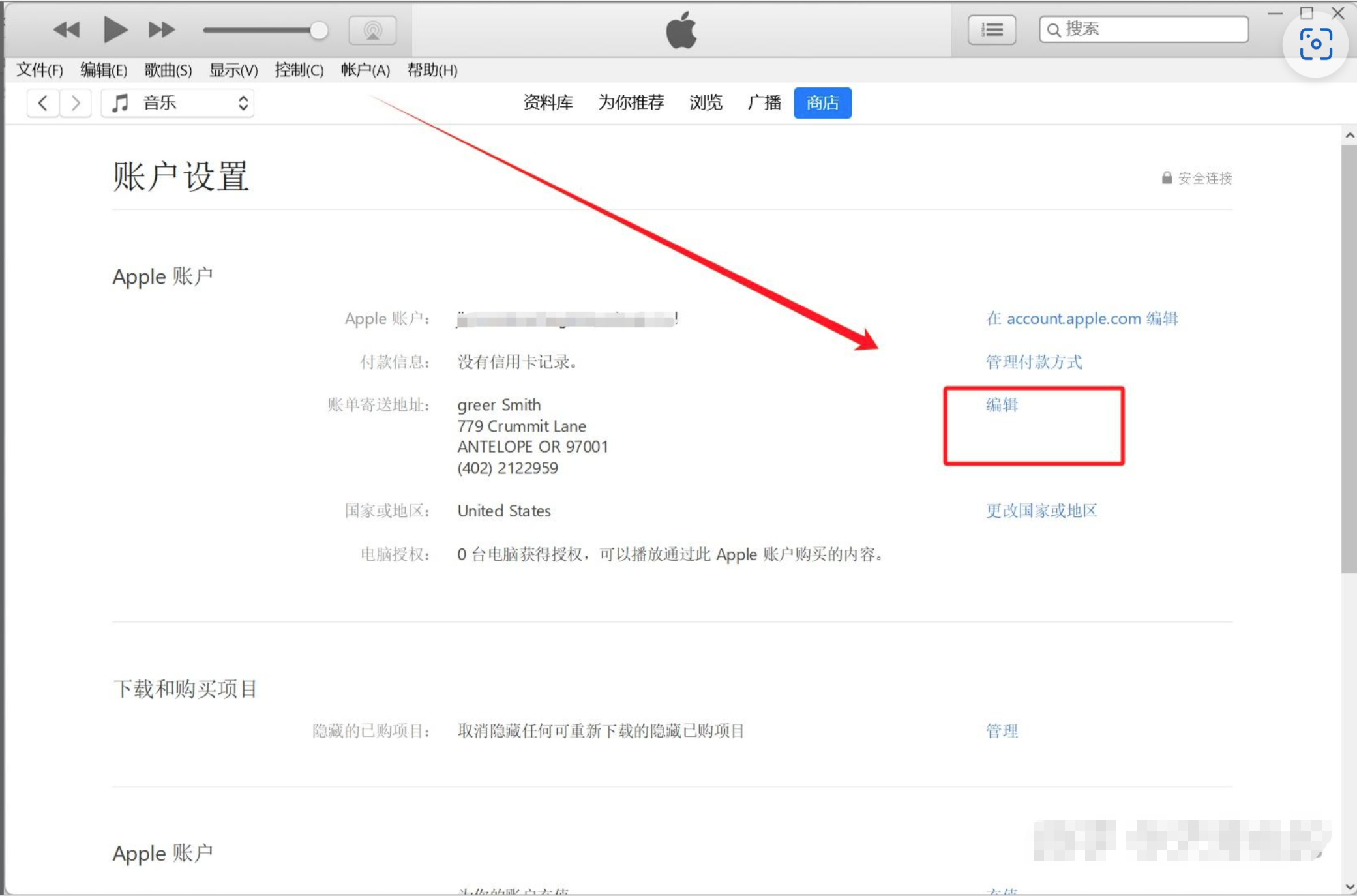The height and width of the screenshot is (896, 1357).
Task: Click the 账户设置 page heading
Action: (181, 177)
